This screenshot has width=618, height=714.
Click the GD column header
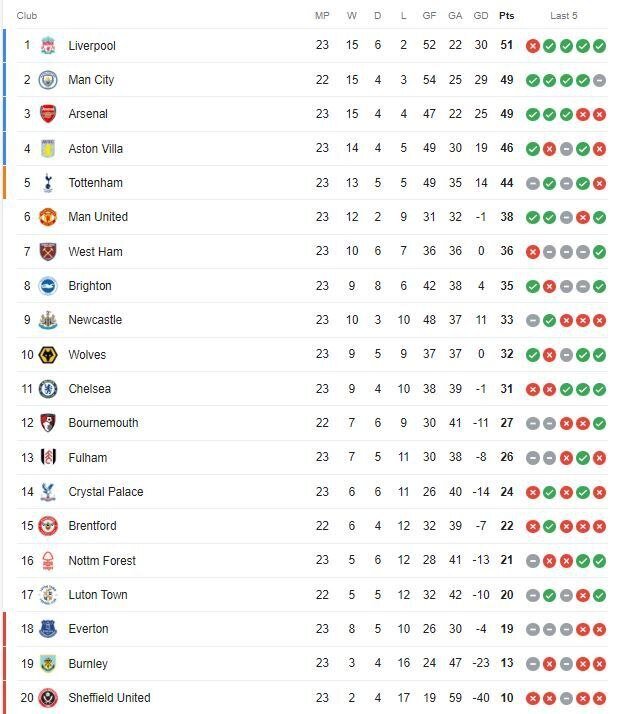[481, 16]
